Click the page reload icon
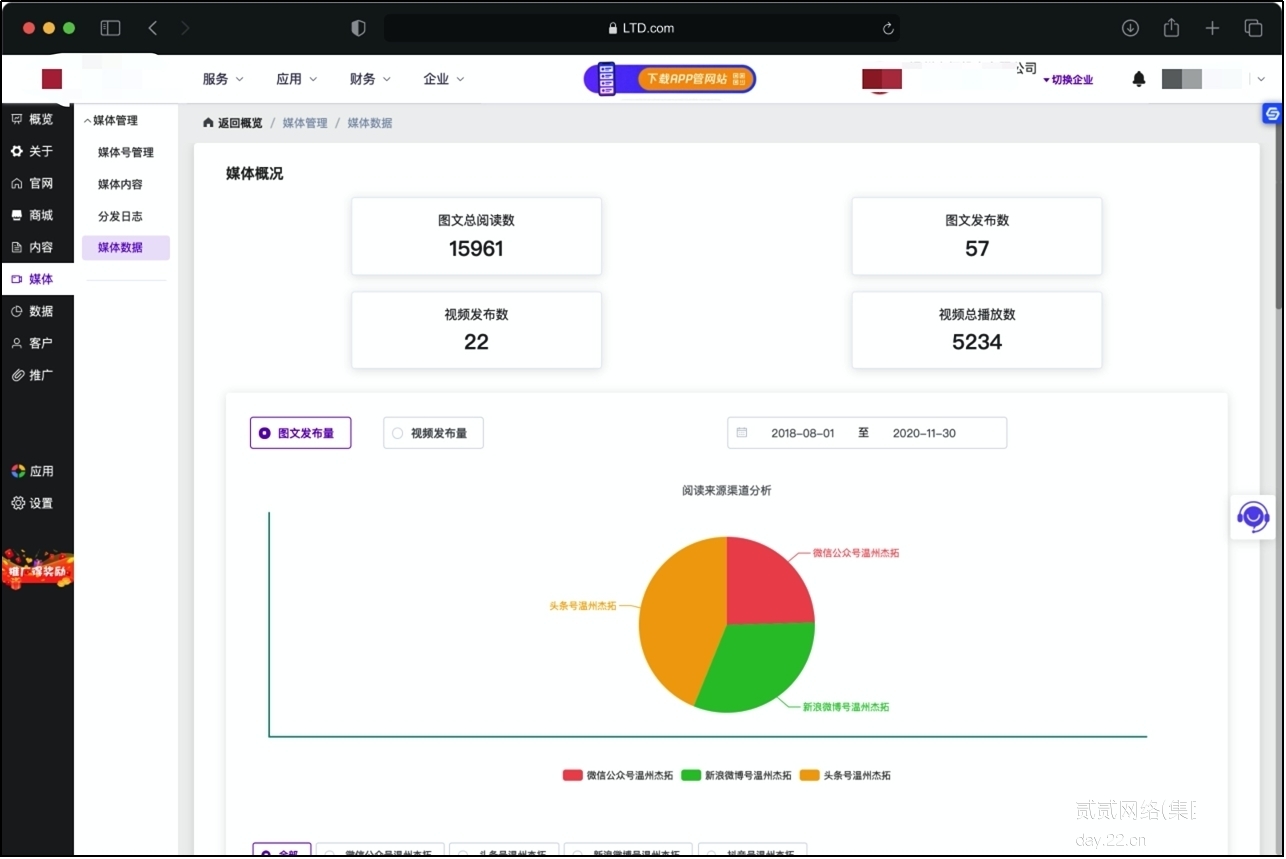The width and height of the screenshot is (1286, 859). (x=887, y=29)
